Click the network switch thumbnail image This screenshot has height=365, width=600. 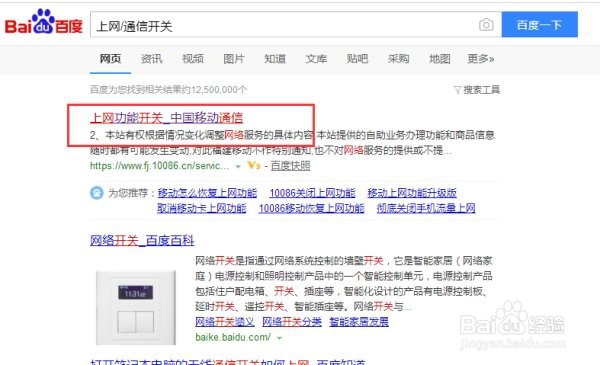(x=136, y=308)
